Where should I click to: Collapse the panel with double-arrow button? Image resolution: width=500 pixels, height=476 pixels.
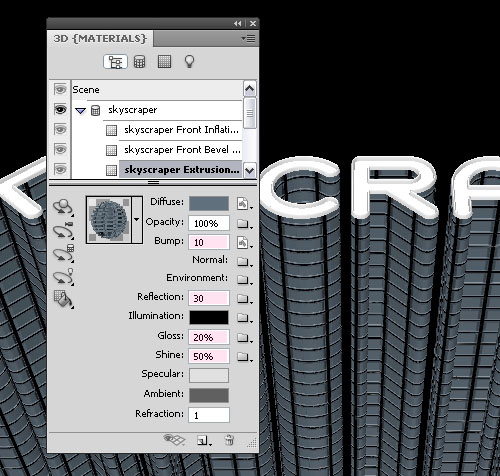click(x=238, y=24)
